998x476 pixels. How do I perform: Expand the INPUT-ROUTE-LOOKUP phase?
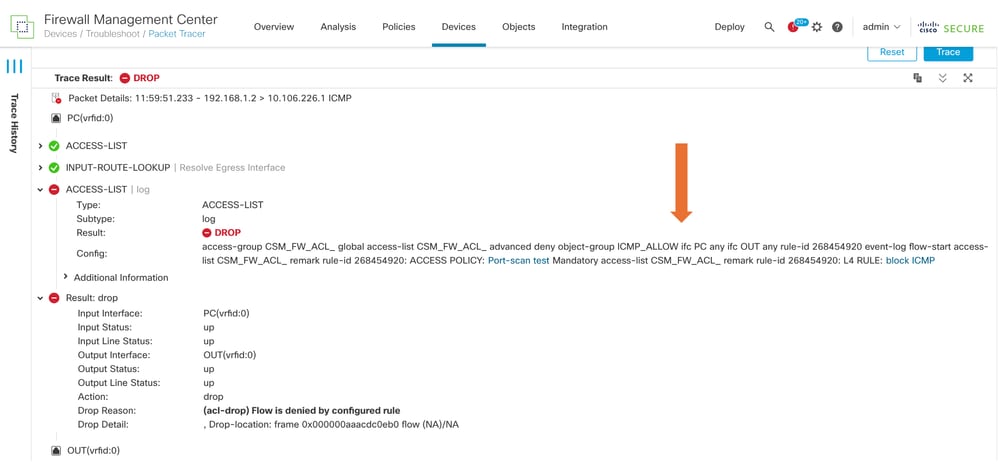coord(40,168)
